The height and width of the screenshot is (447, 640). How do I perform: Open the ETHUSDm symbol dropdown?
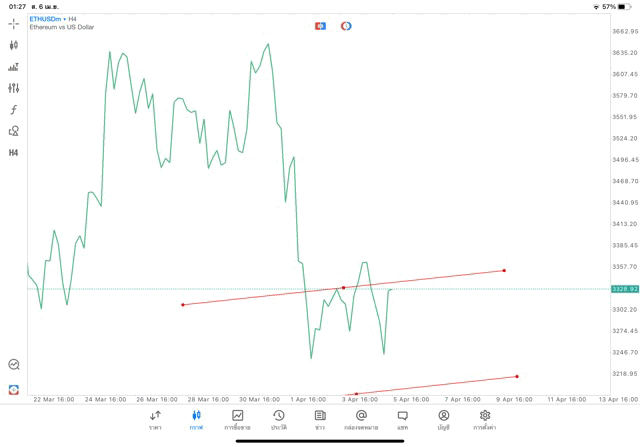point(47,18)
